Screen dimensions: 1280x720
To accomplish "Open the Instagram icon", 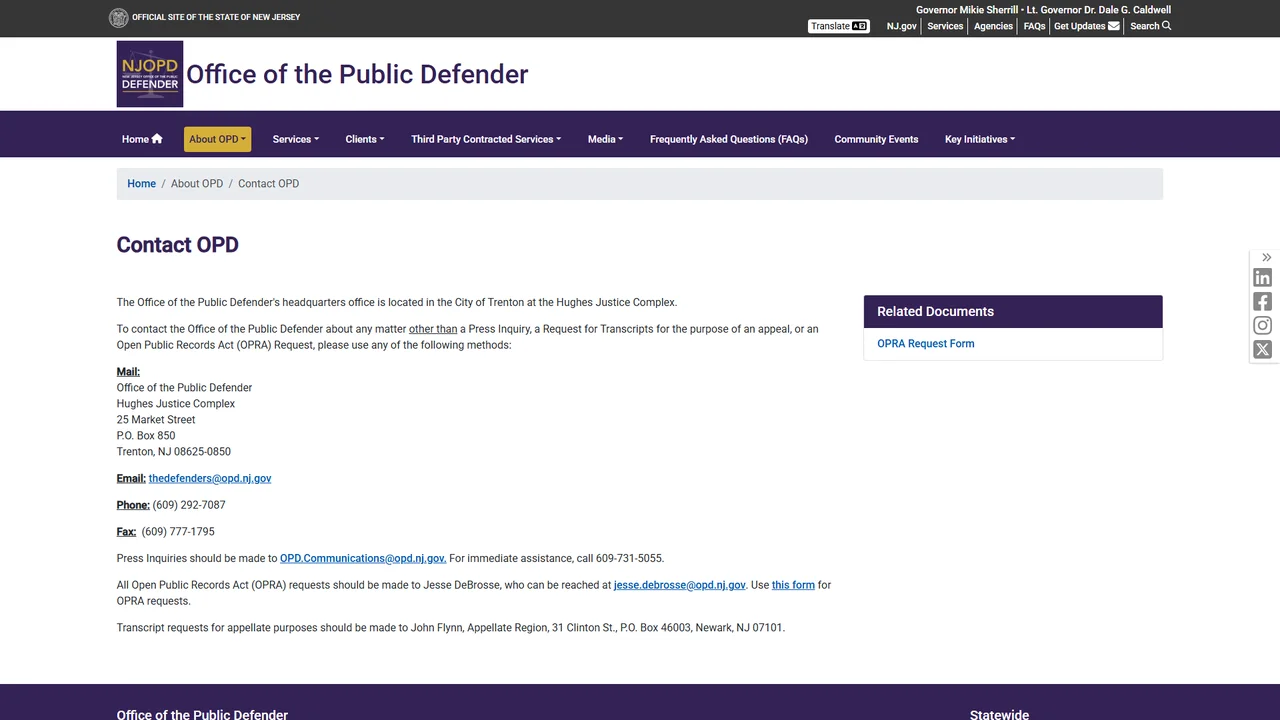I will coord(1263,326).
